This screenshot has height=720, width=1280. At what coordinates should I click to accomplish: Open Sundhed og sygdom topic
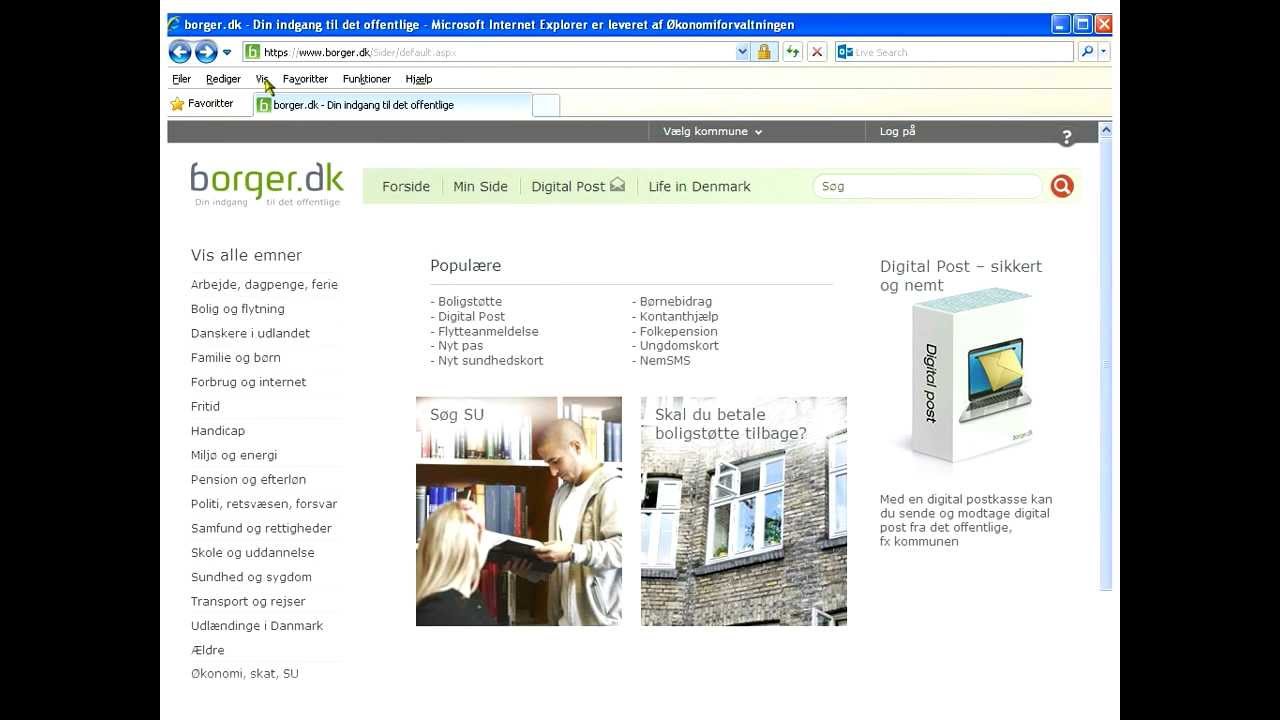tap(251, 577)
